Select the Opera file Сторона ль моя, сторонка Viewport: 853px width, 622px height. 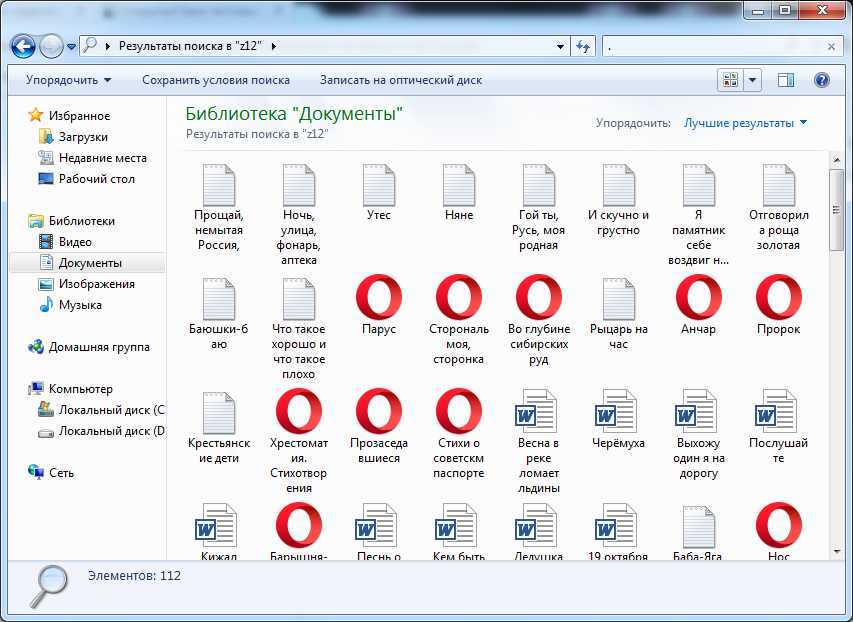pos(459,321)
